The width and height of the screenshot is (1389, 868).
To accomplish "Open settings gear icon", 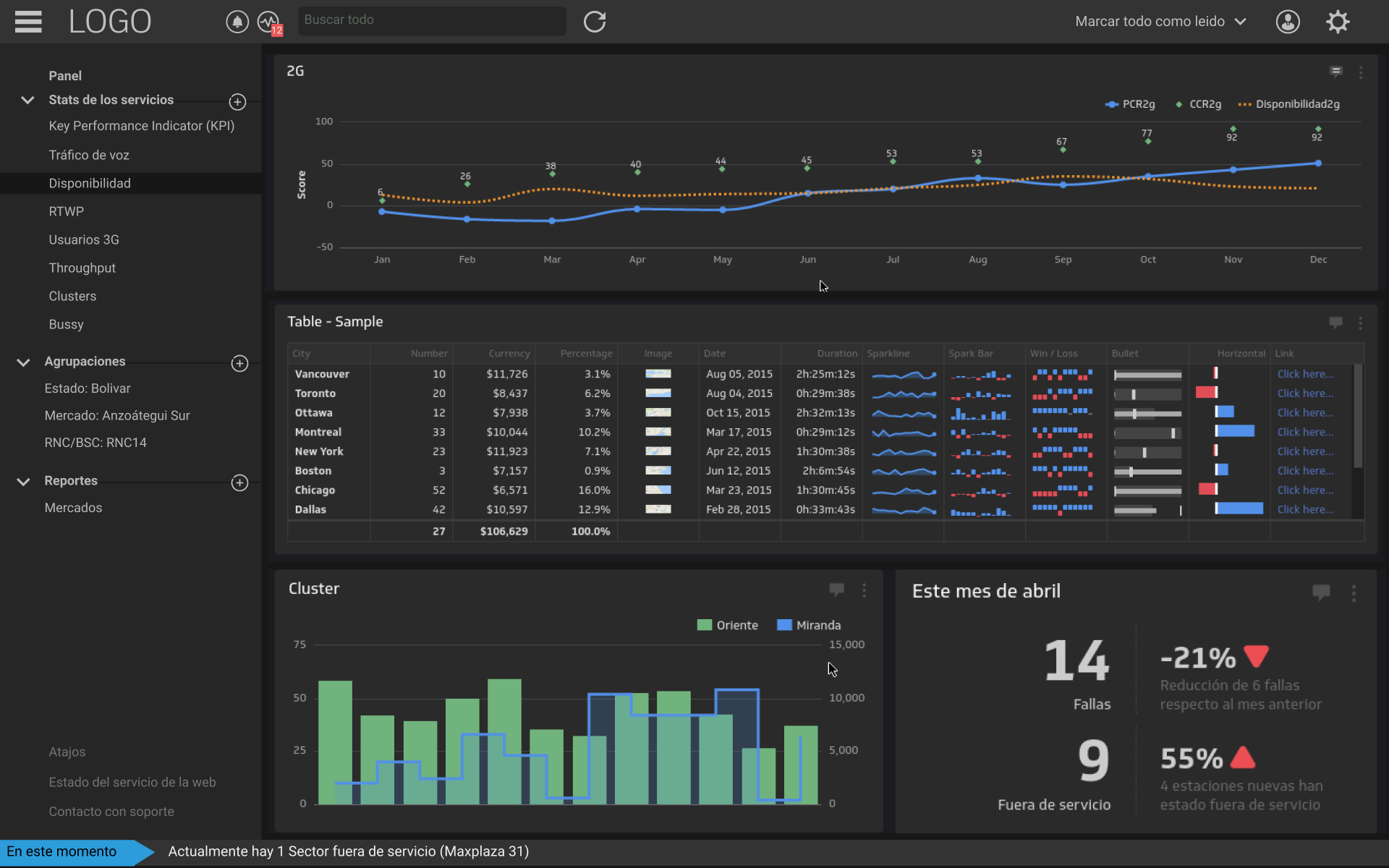I will [x=1338, y=22].
